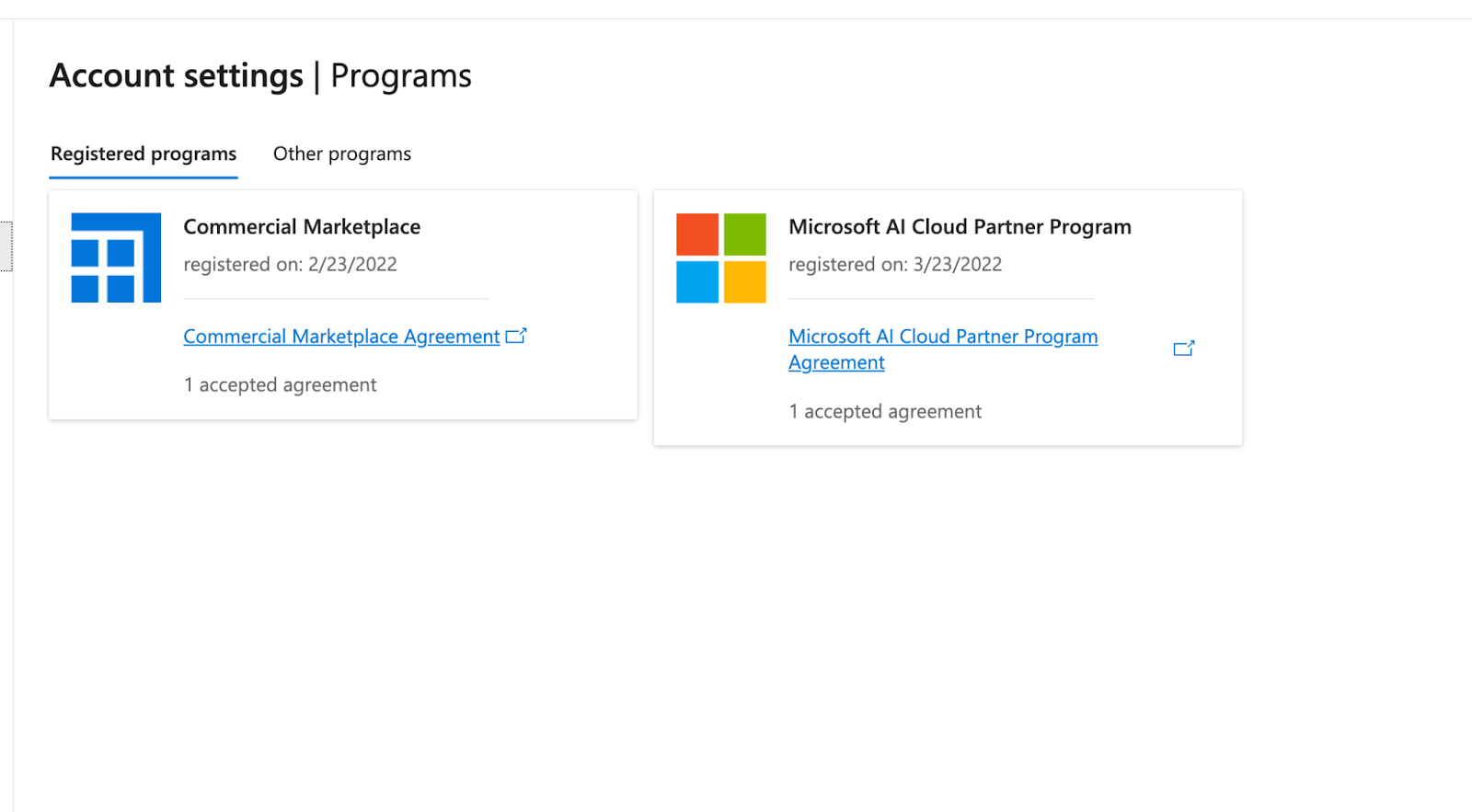Click the Account settings | Programs heading
The image size is (1472, 812).
tap(260, 75)
